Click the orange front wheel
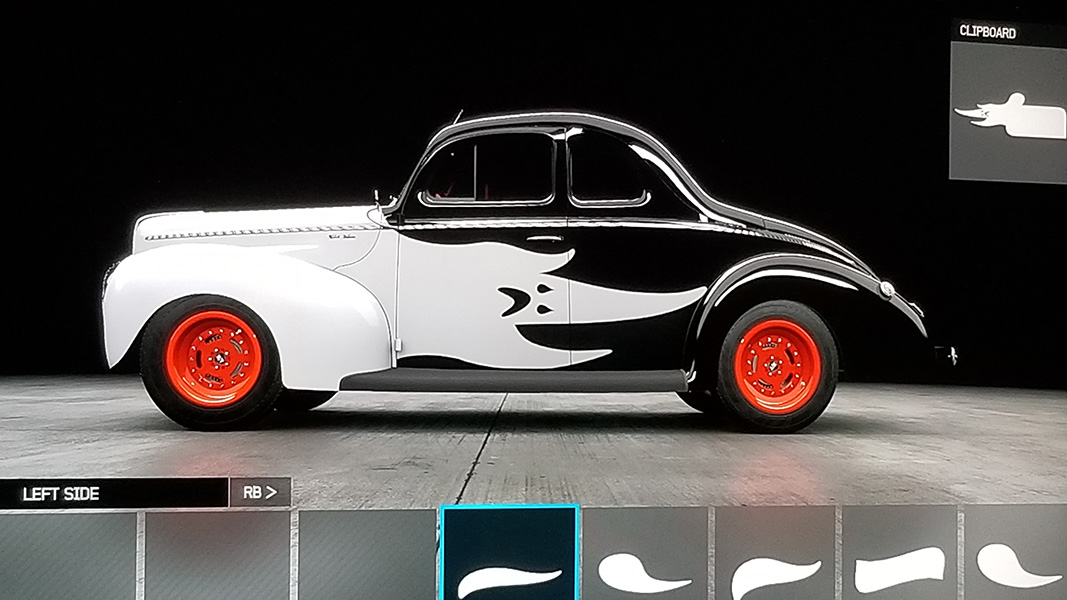This screenshot has height=600, width=1067. 213,357
